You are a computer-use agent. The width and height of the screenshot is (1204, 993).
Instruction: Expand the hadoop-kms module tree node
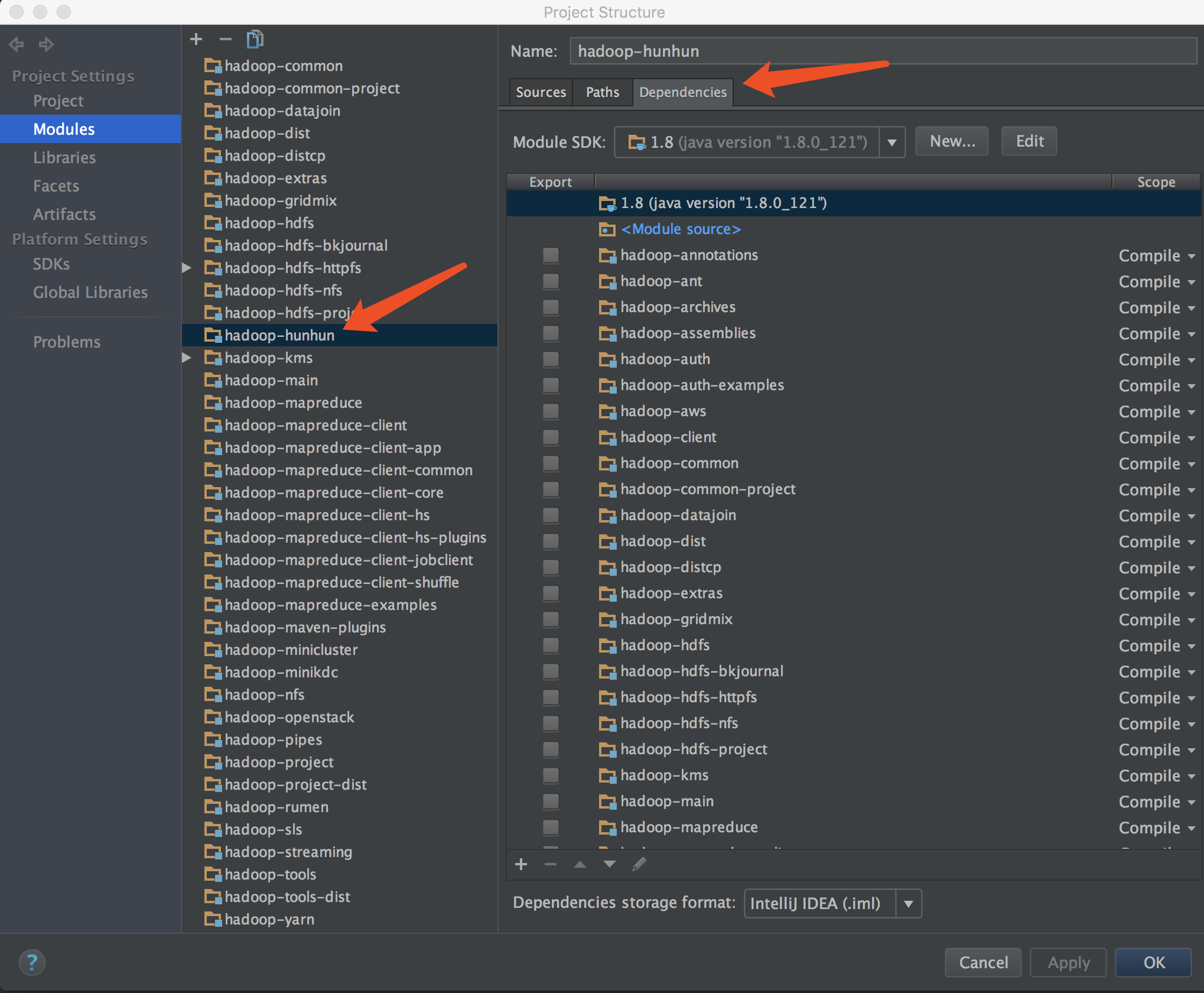point(187,358)
